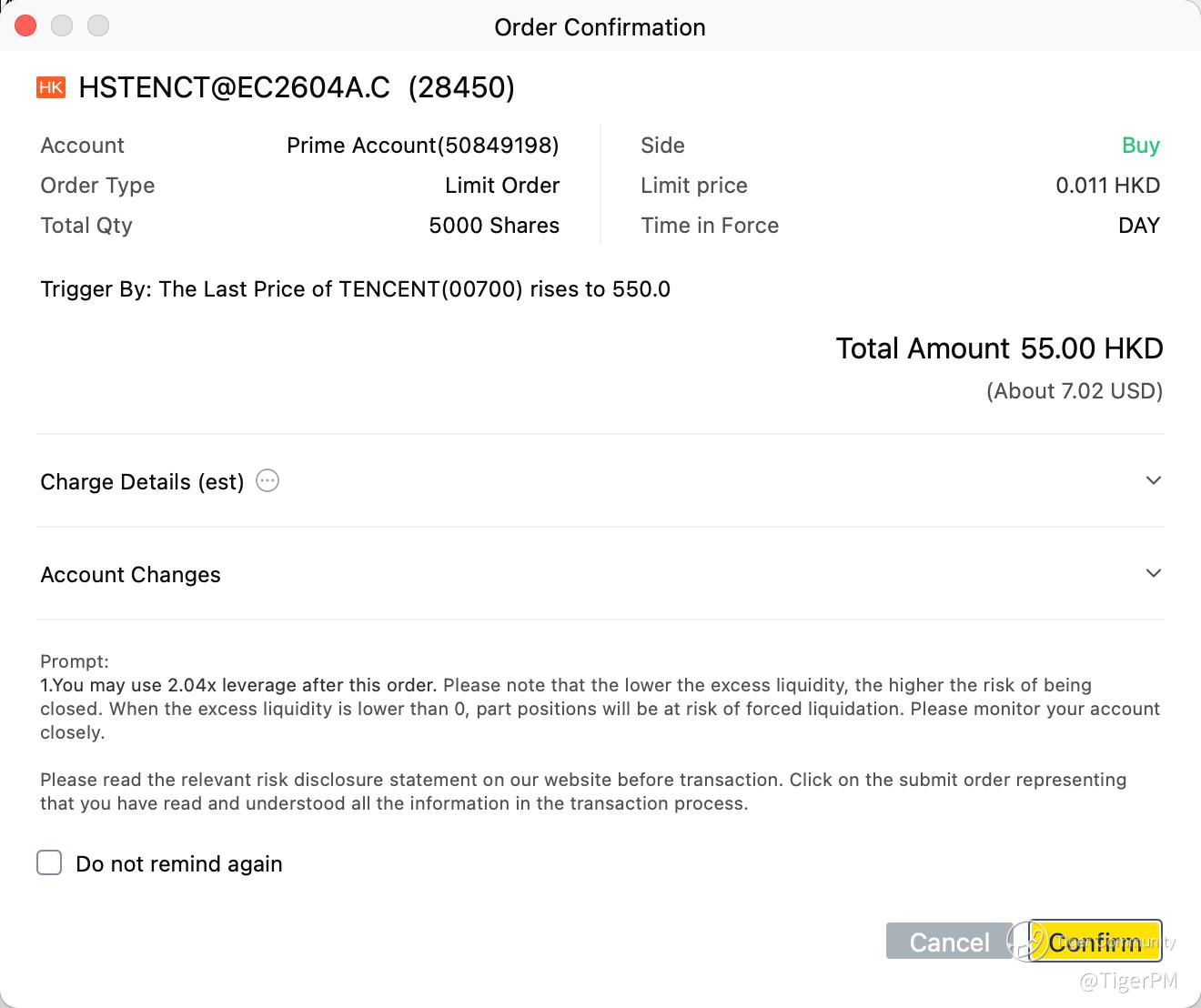Click the green Buy side value
The width and height of the screenshot is (1201, 1008).
pyautogui.click(x=1140, y=146)
